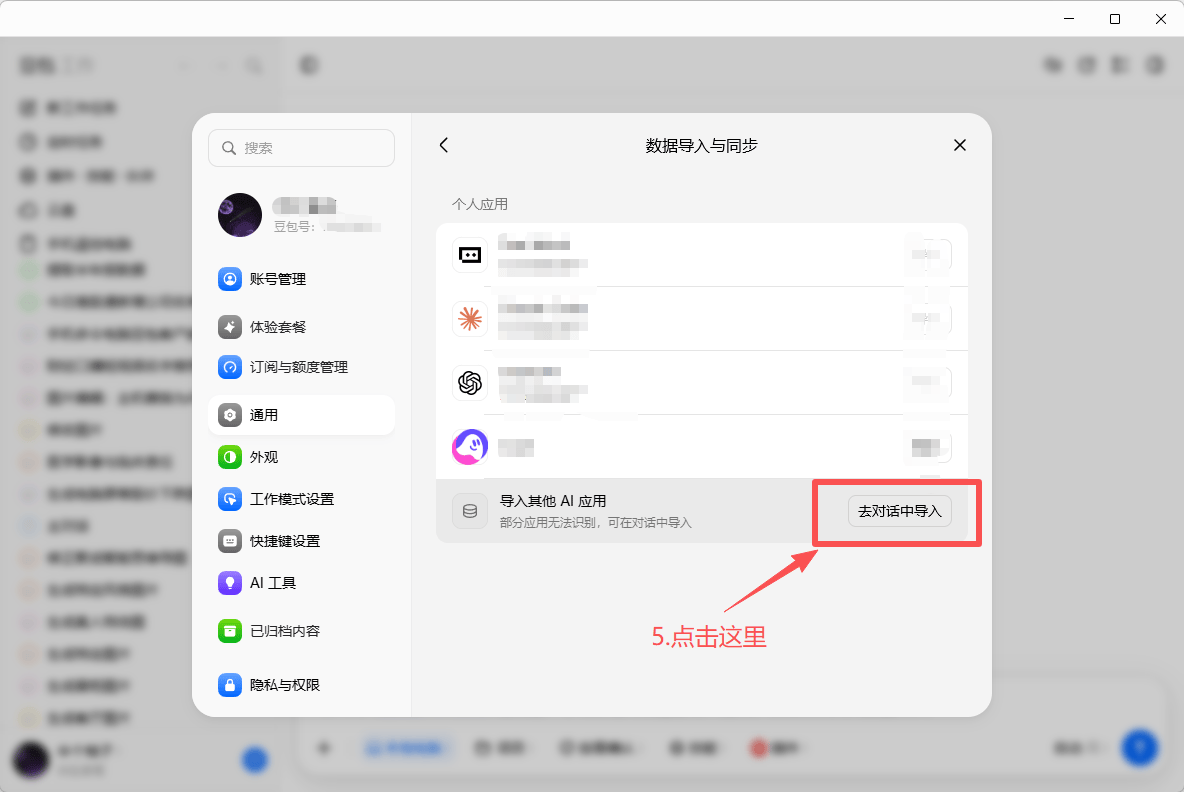Go back with the left chevron arrow
Image resolution: width=1184 pixels, height=792 pixels.
pyautogui.click(x=444, y=145)
